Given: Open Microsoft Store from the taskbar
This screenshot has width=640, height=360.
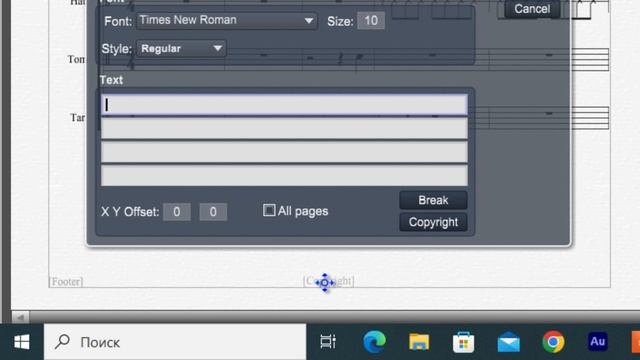Looking at the screenshot, I should [x=464, y=342].
